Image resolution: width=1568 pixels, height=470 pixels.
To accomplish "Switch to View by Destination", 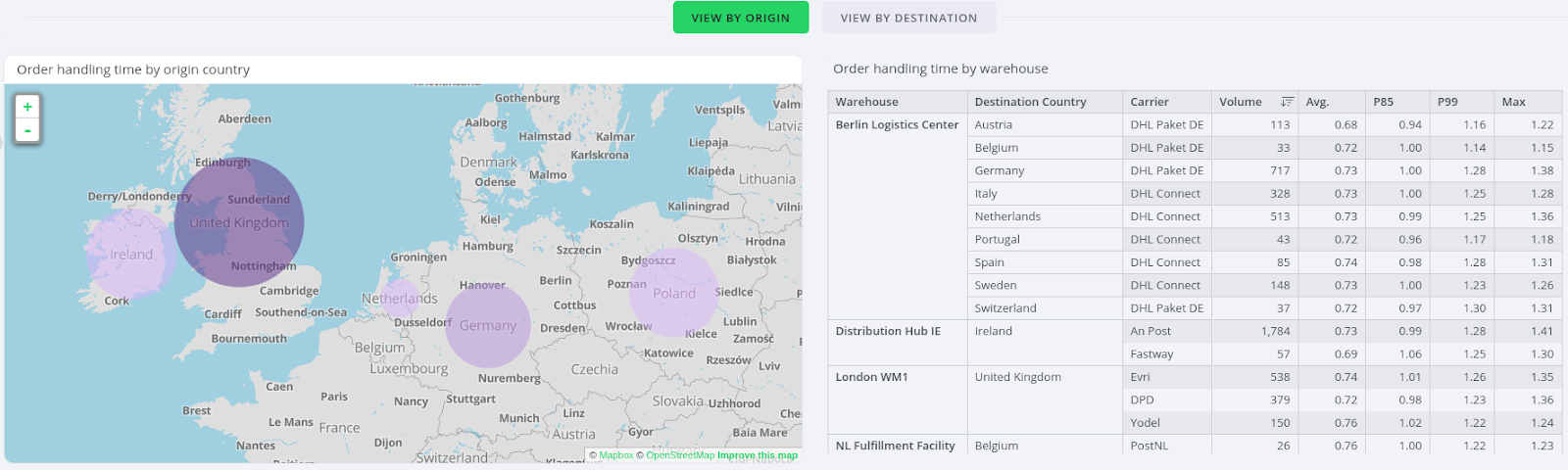I will 908,18.
